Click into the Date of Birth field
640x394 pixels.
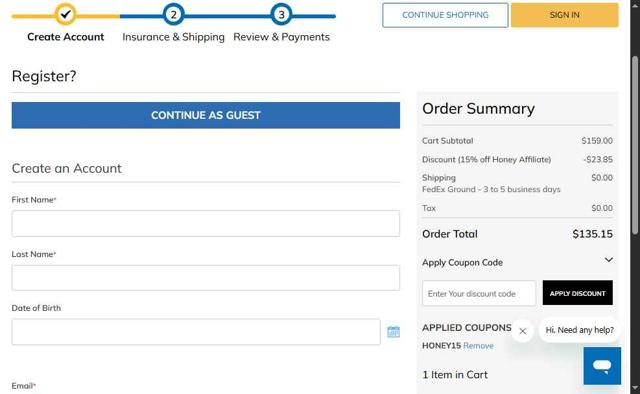click(196, 332)
